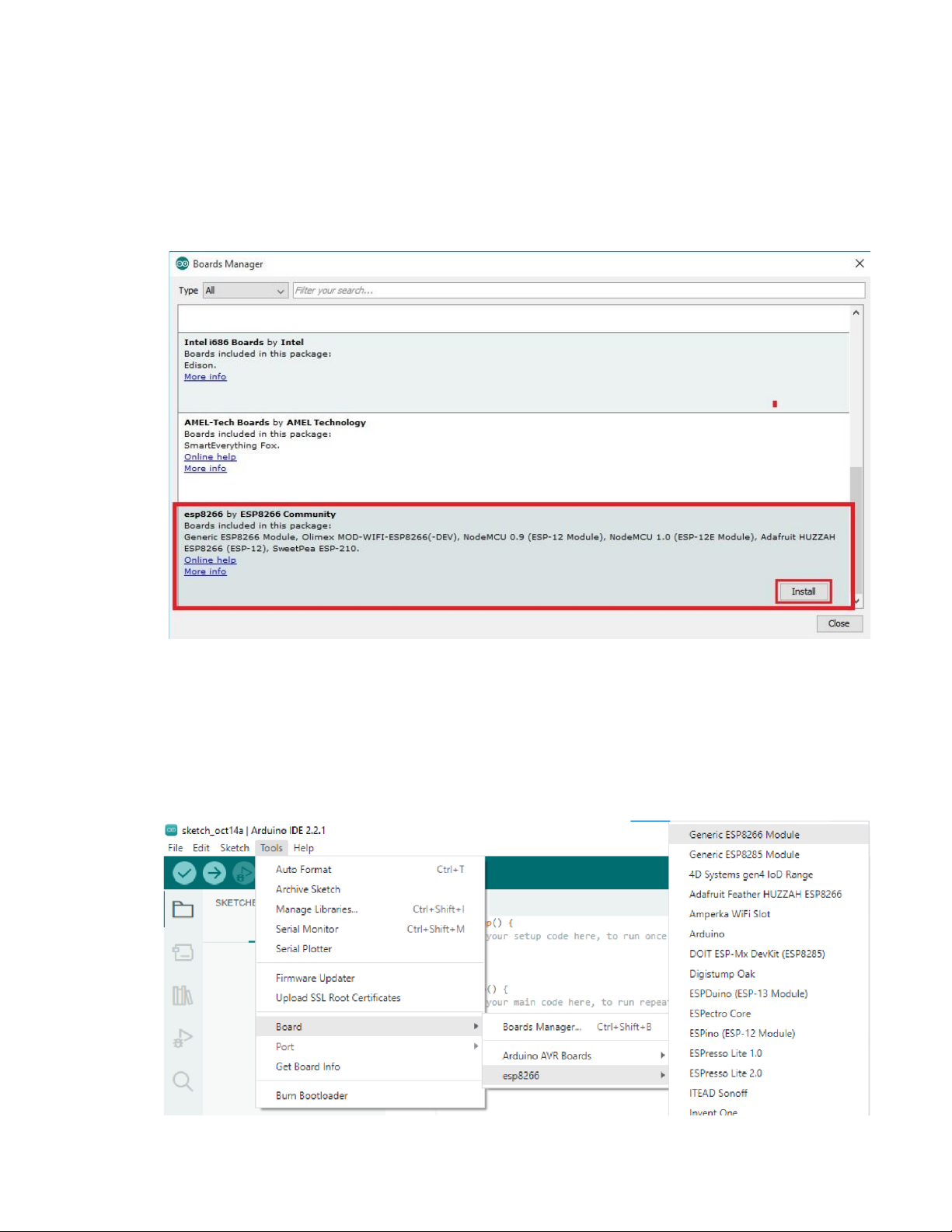Image resolution: width=952 pixels, height=1232 pixels.
Task: Select DOIT ESP-Mx DevKit (ESP8285) board
Action: pyautogui.click(x=769, y=954)
